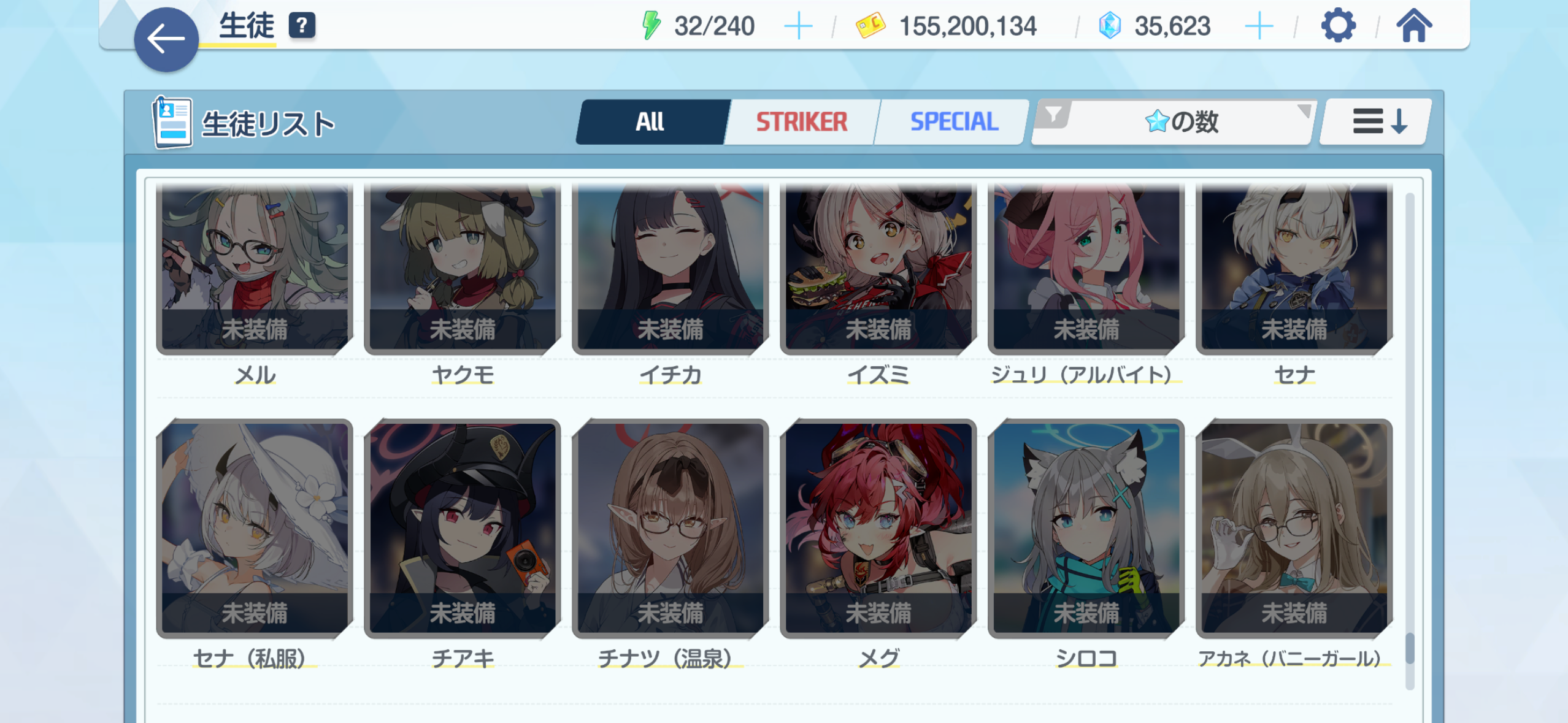
Task: Open the help question mark icon
Action: (302, 26)
